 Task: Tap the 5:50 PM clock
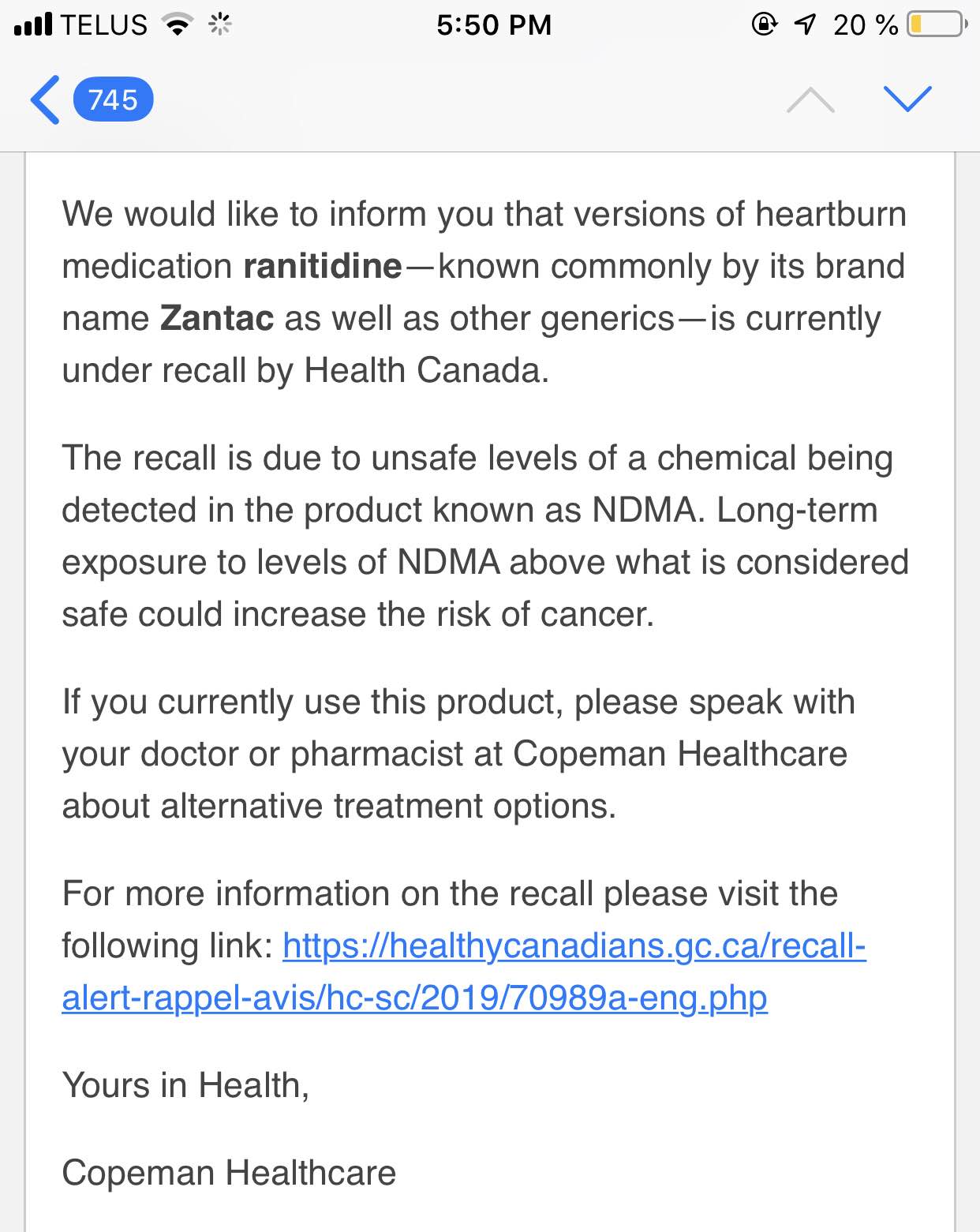point(494,25)
